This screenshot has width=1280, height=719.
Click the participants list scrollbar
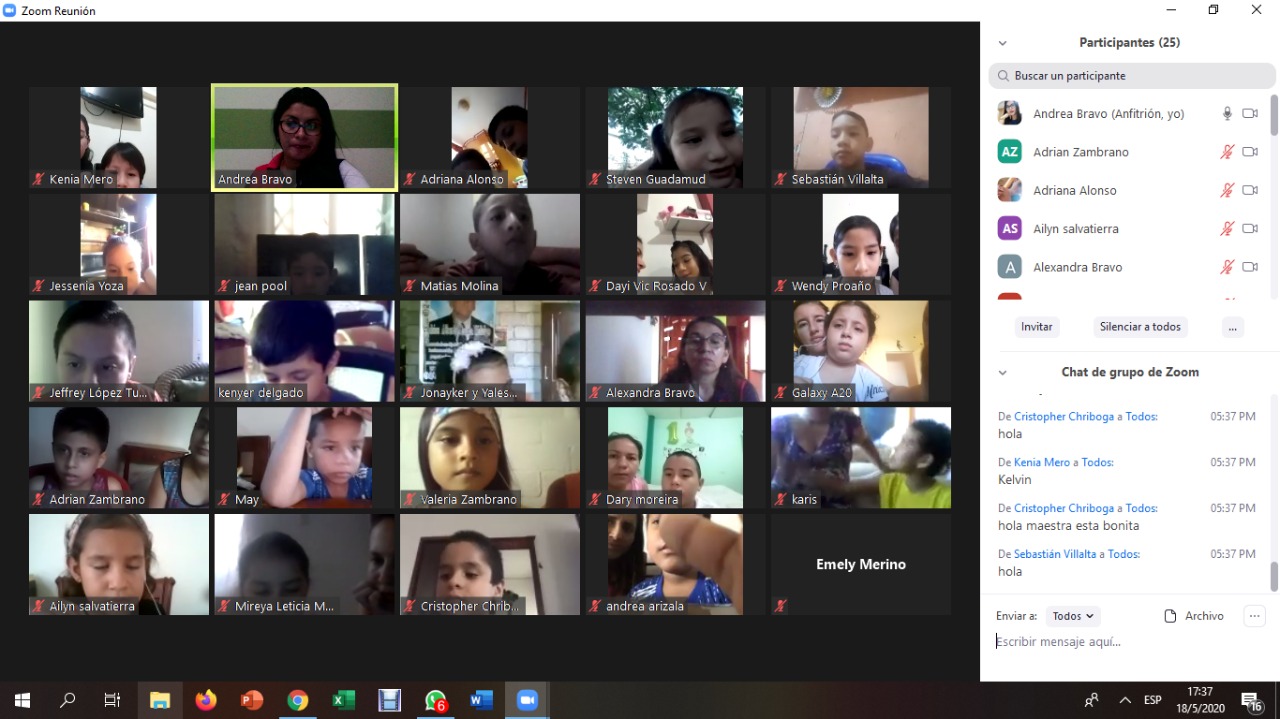point(1274,115)
